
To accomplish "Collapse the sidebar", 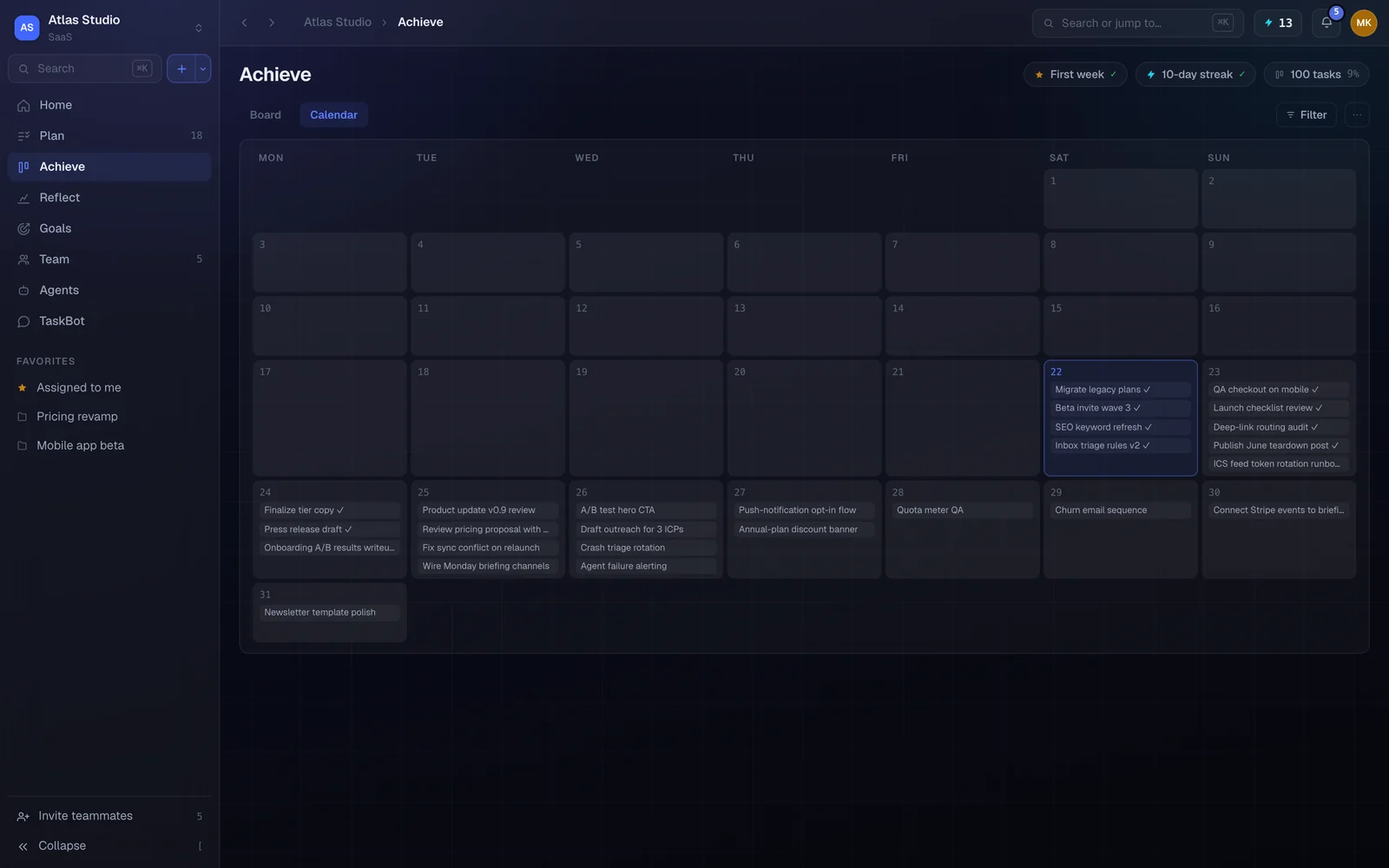I will point(109,845).
